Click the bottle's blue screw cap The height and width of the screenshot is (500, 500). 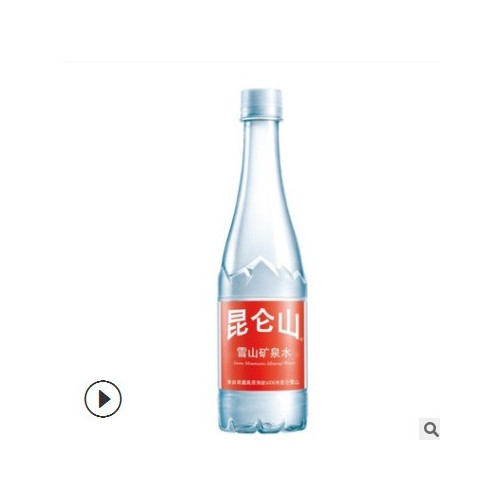point(261,104)
